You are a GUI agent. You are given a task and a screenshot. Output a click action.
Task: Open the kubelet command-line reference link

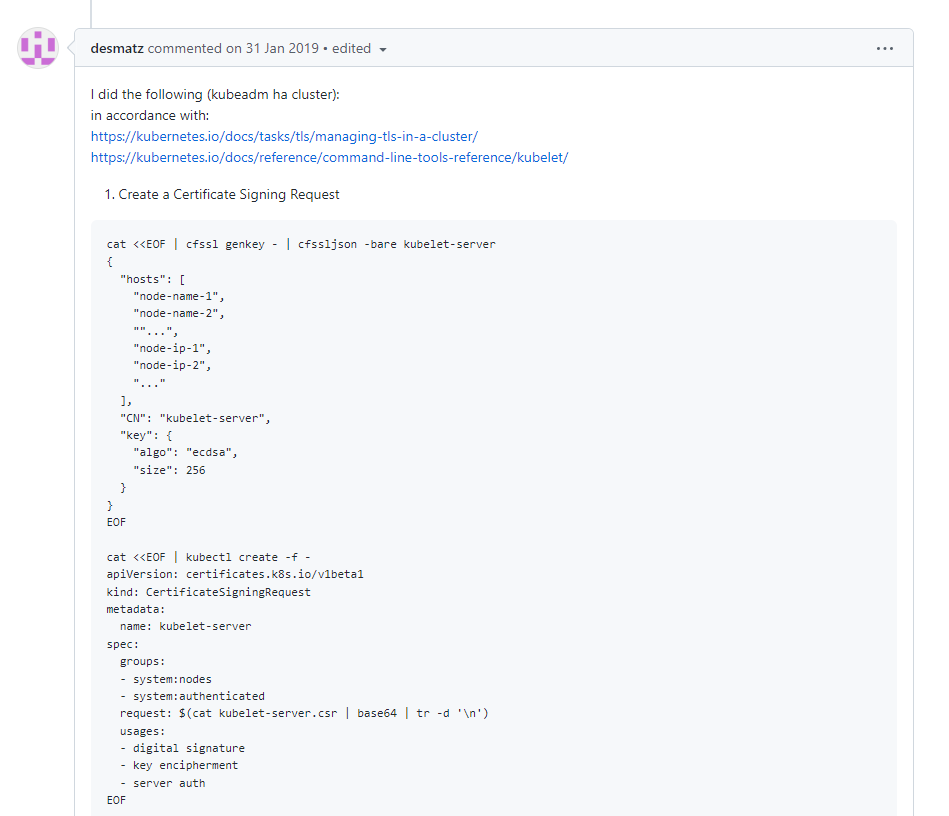(x=329, y=157)
